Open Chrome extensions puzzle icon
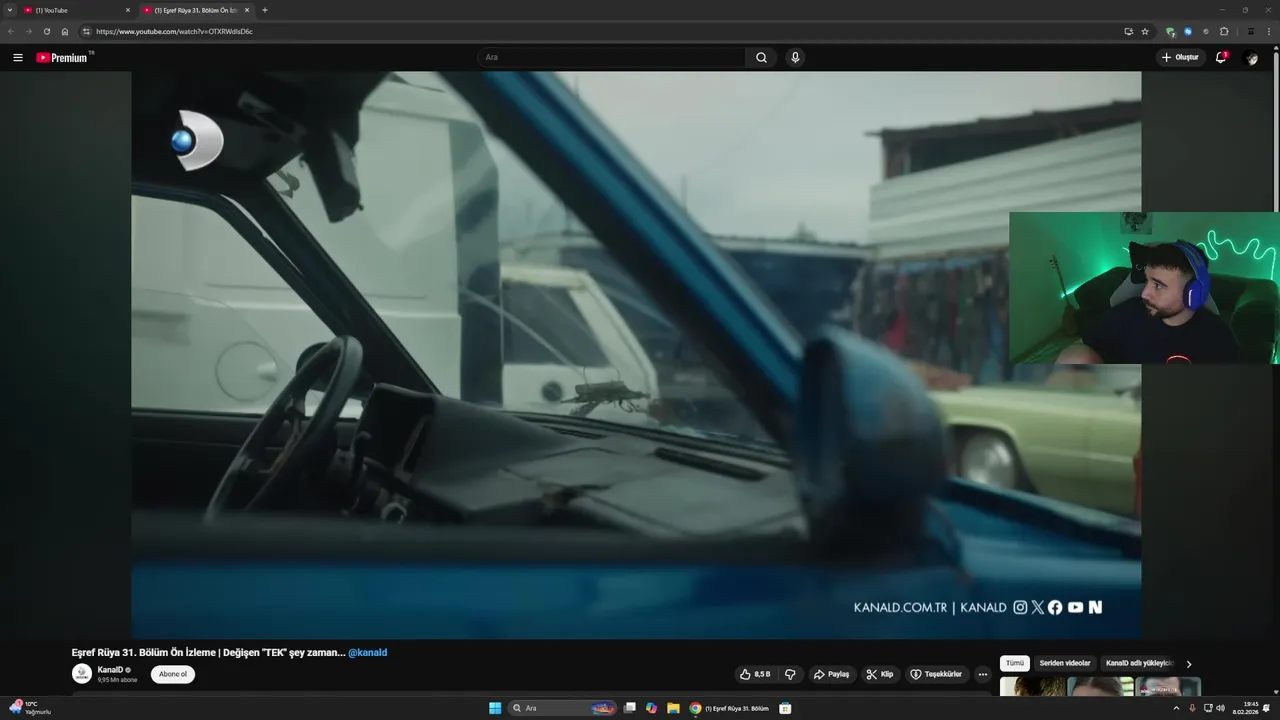Image resolution: width=1280 pixels, height=720 pixels. point(1224,31)
